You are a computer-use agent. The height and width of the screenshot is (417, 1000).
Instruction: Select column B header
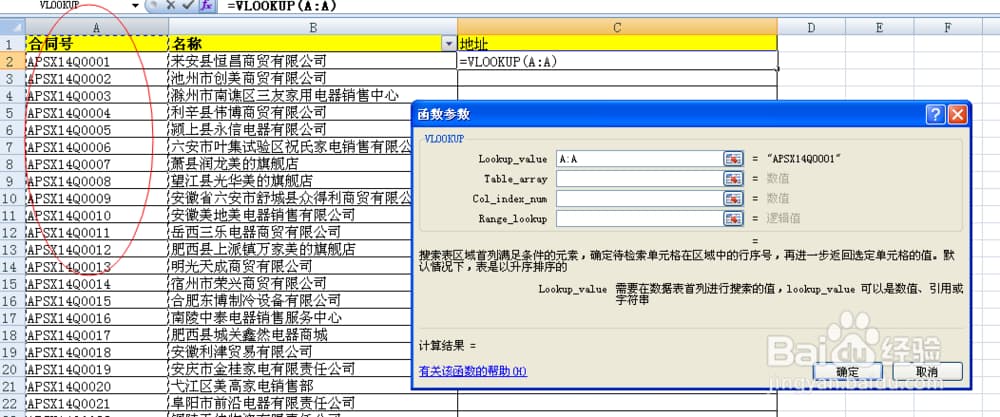point(313,27)
